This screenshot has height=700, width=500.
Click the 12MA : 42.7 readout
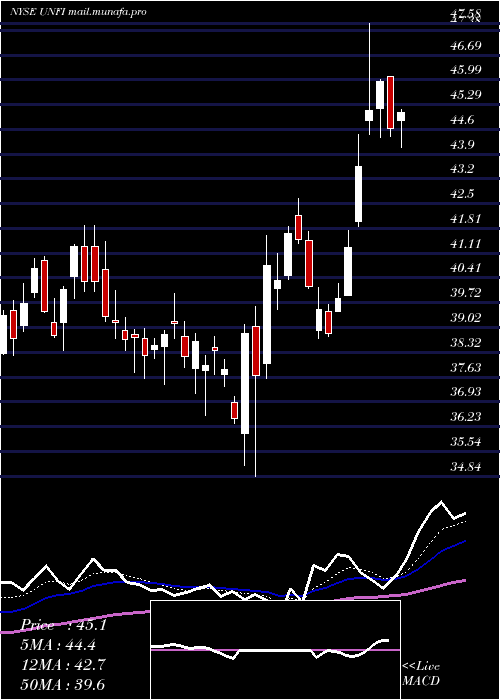point(63,665)
